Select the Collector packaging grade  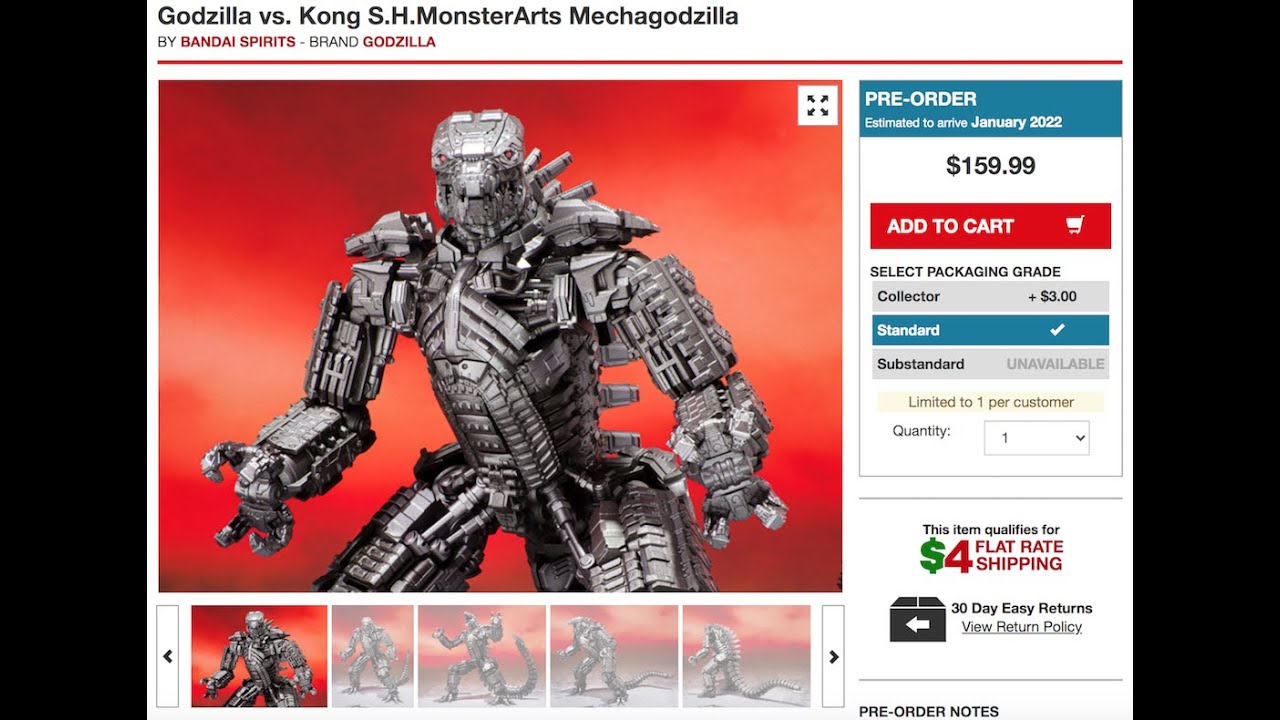990,296
